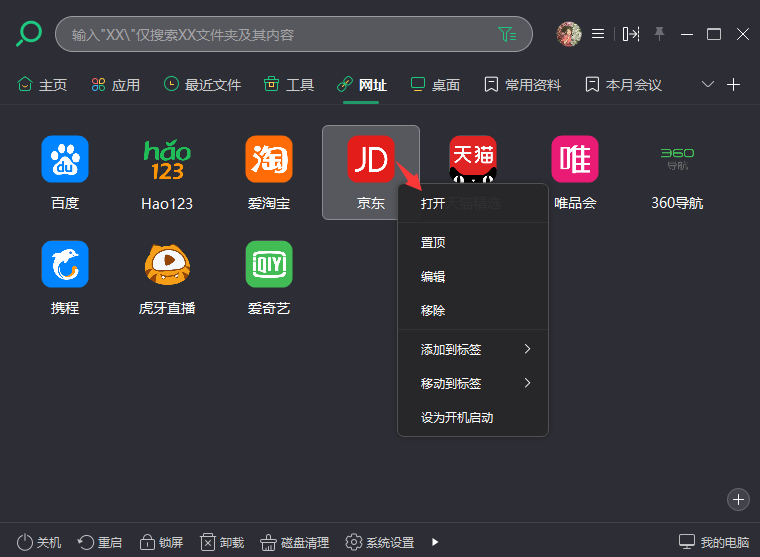Open 我的电脑 My Computer

(x=713, y=542)
